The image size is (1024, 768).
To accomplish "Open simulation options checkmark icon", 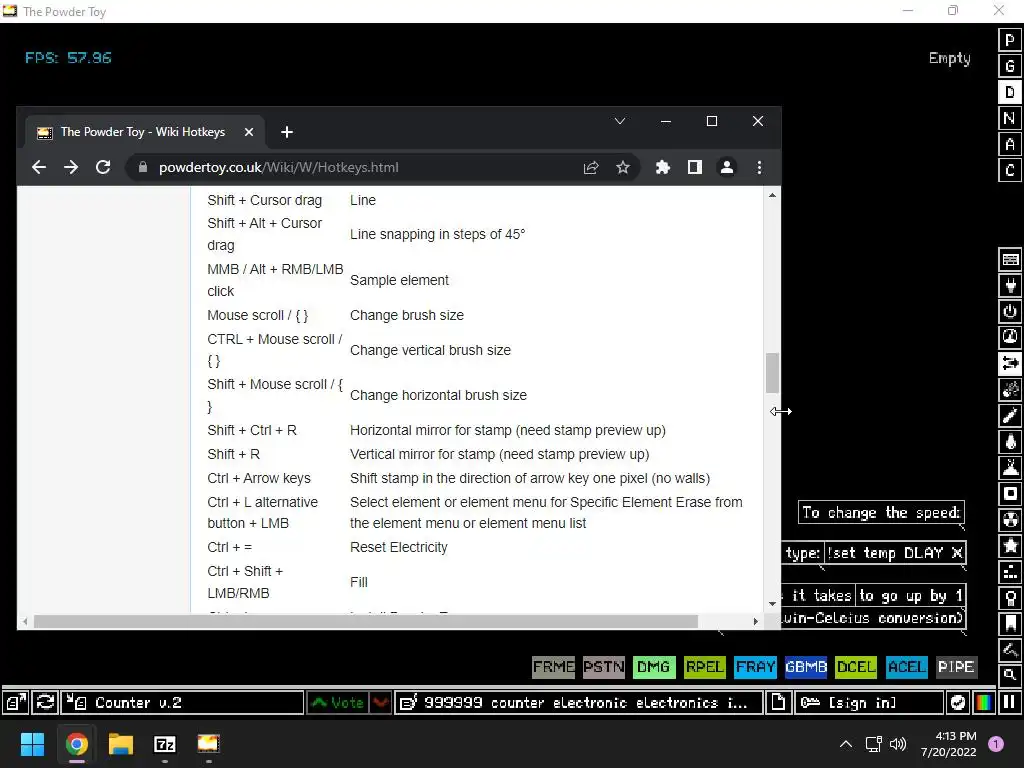I will (957, 703).
